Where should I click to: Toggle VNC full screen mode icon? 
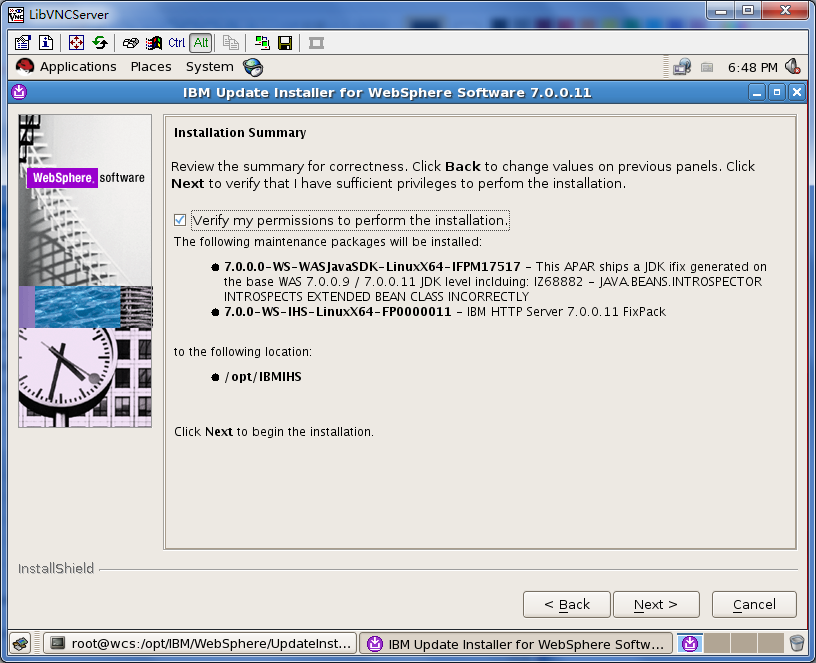tap(76, 43)
